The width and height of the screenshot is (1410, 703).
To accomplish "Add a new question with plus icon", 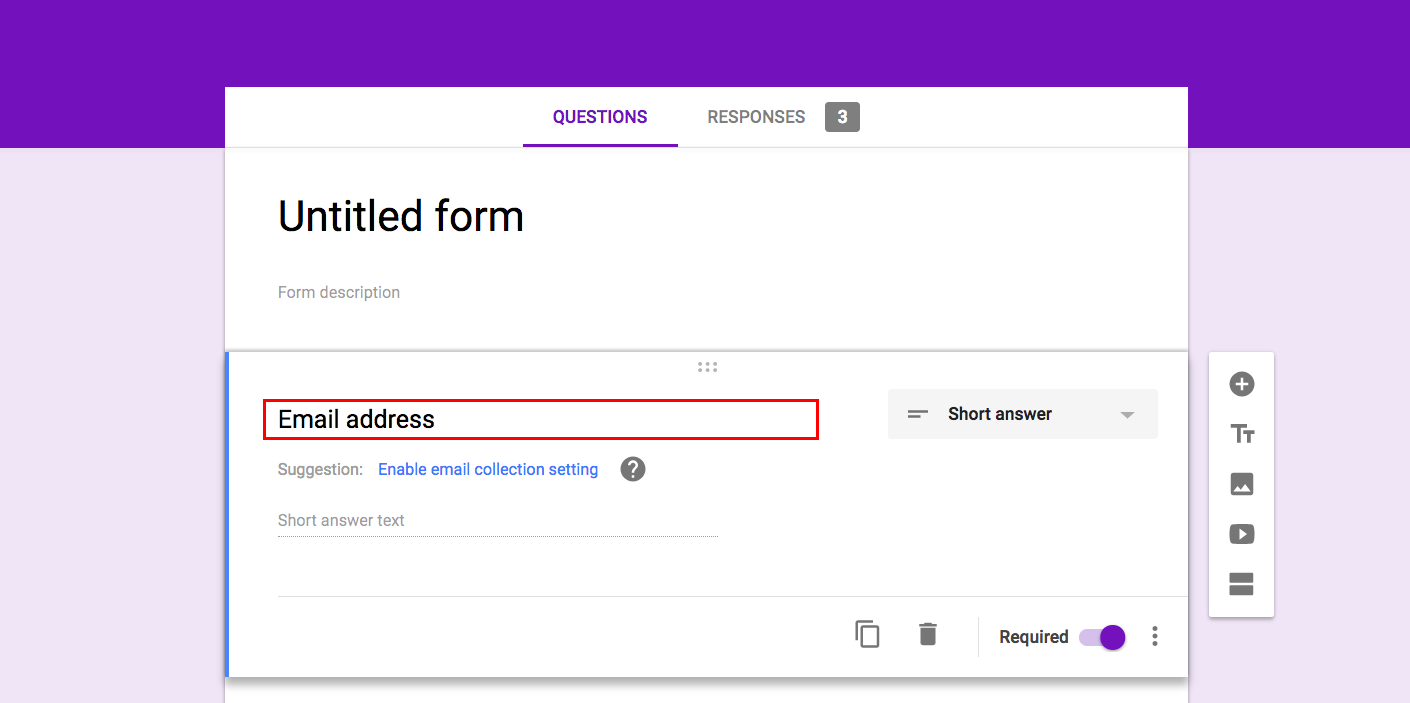I will (1241, 384).
